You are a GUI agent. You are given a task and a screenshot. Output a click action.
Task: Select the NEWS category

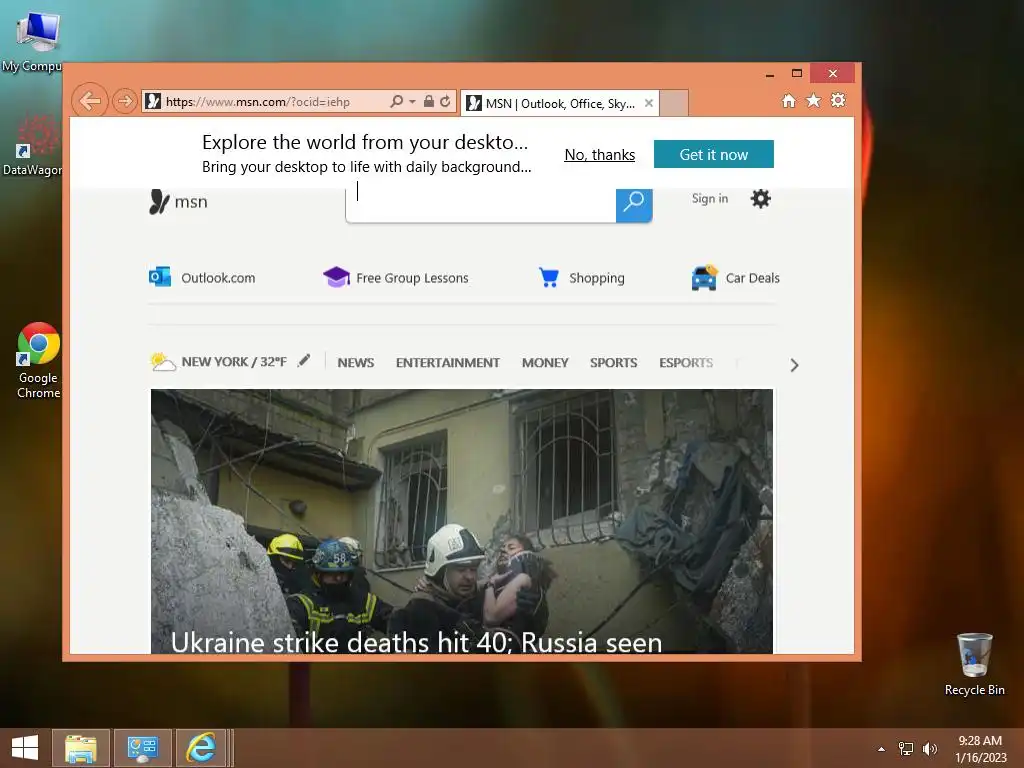click(355, 363)
